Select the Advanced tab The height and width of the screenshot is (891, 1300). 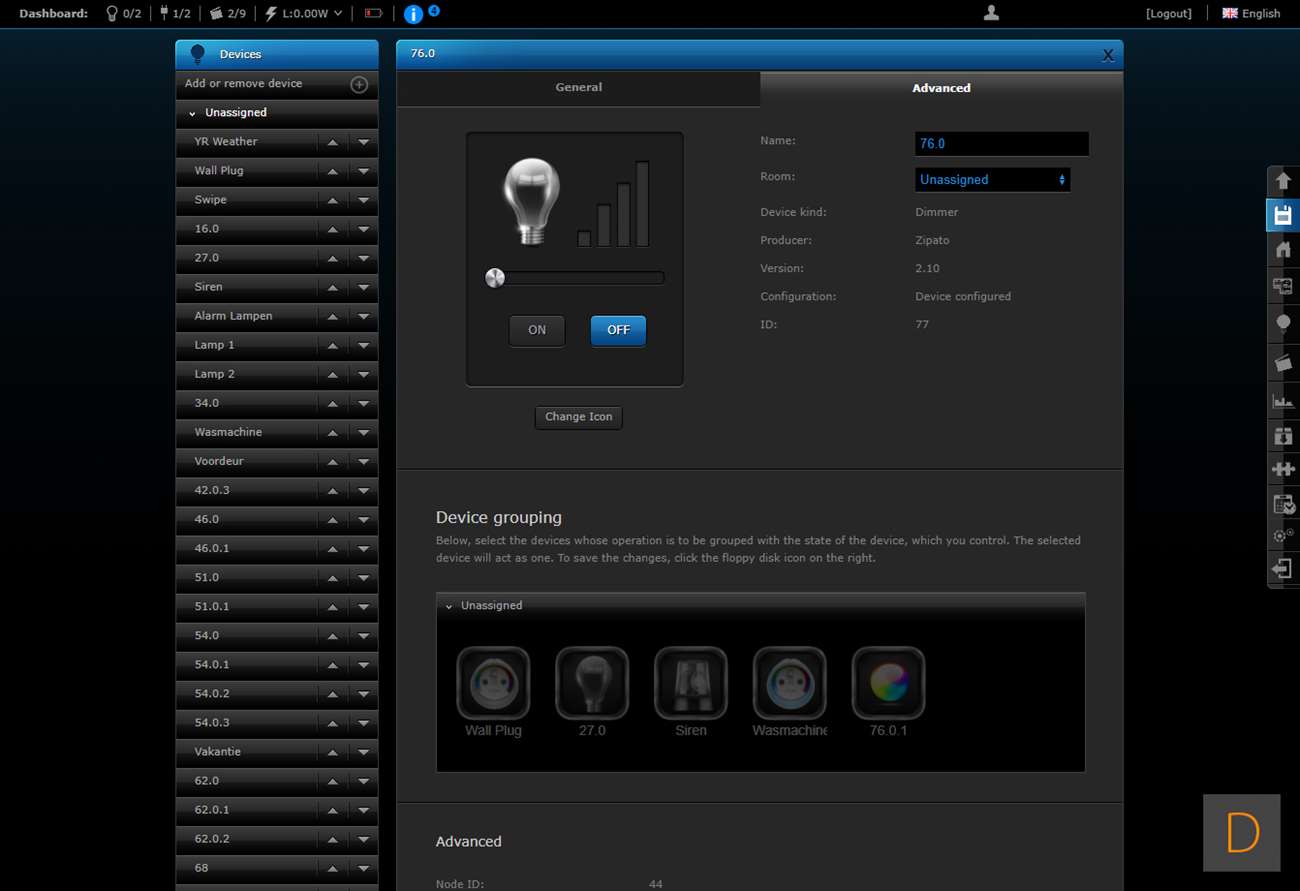(x=940, y=88)
